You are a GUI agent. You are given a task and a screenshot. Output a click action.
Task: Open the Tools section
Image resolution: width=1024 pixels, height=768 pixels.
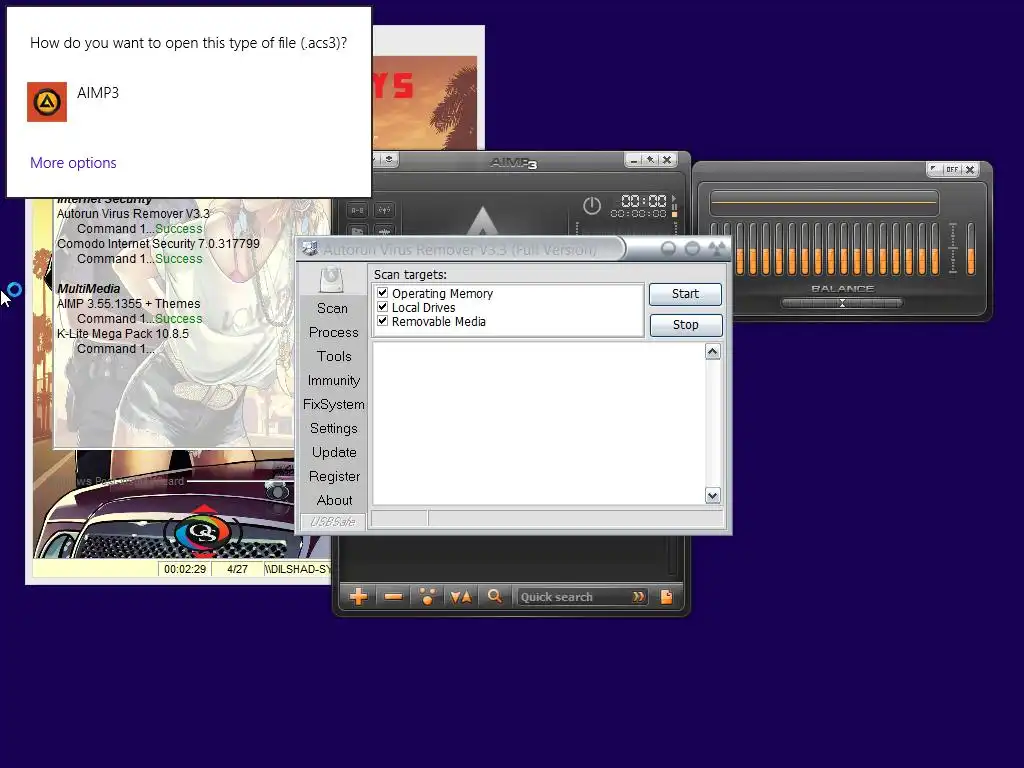334,357
